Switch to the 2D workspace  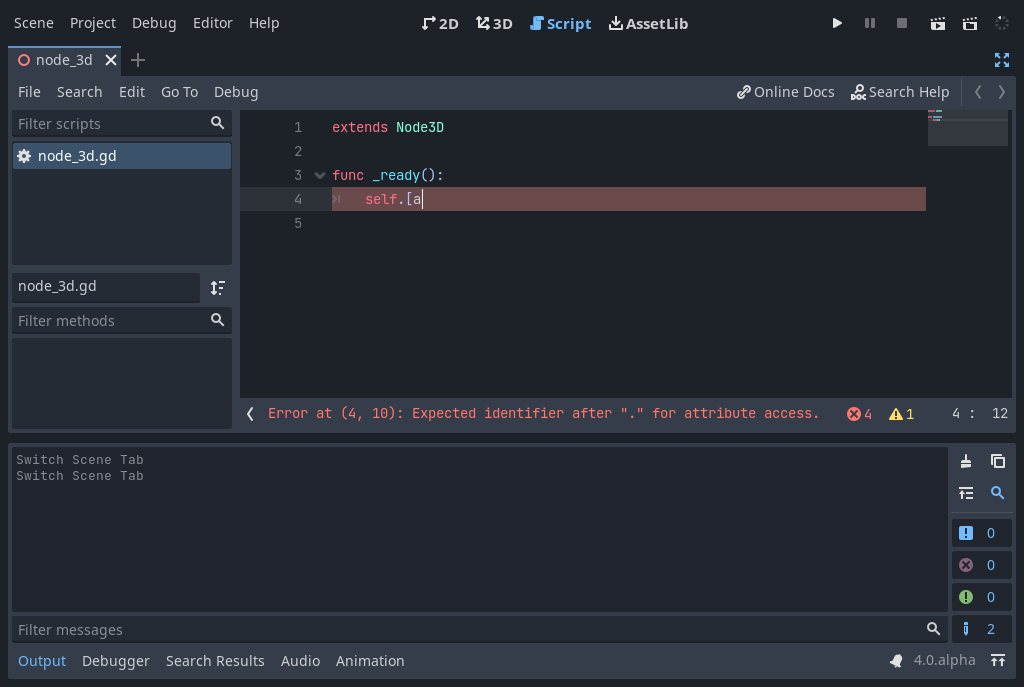[440, 24]
